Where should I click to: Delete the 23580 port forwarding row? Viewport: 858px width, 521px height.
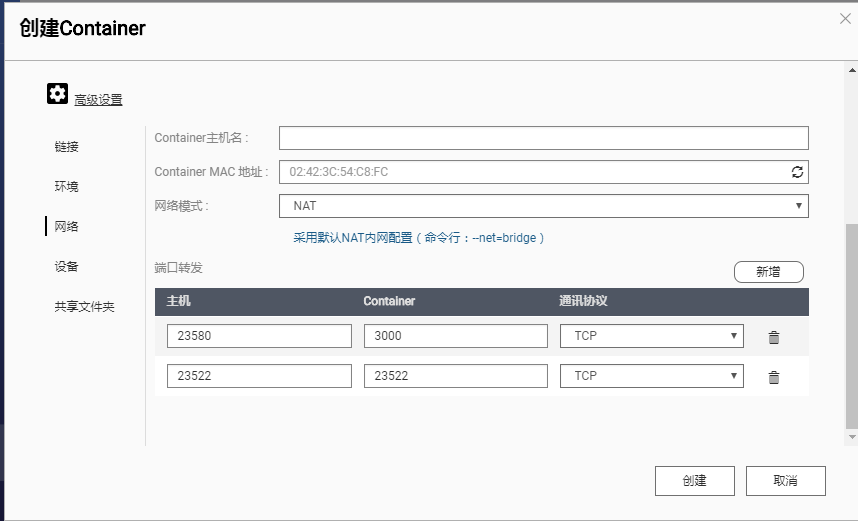(x=774, y=337)
